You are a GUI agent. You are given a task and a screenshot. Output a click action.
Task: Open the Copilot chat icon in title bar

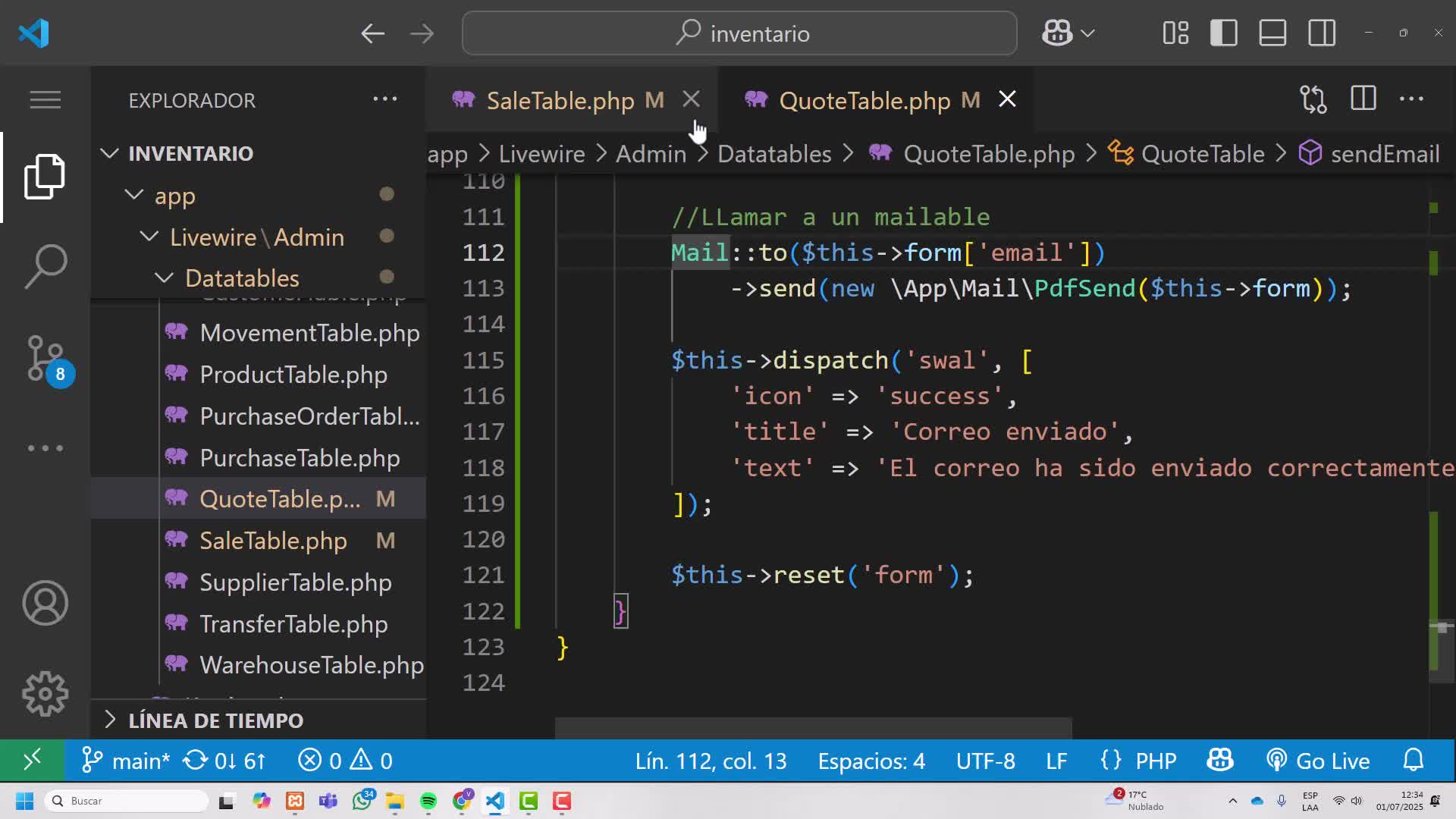pos(1057,33)
